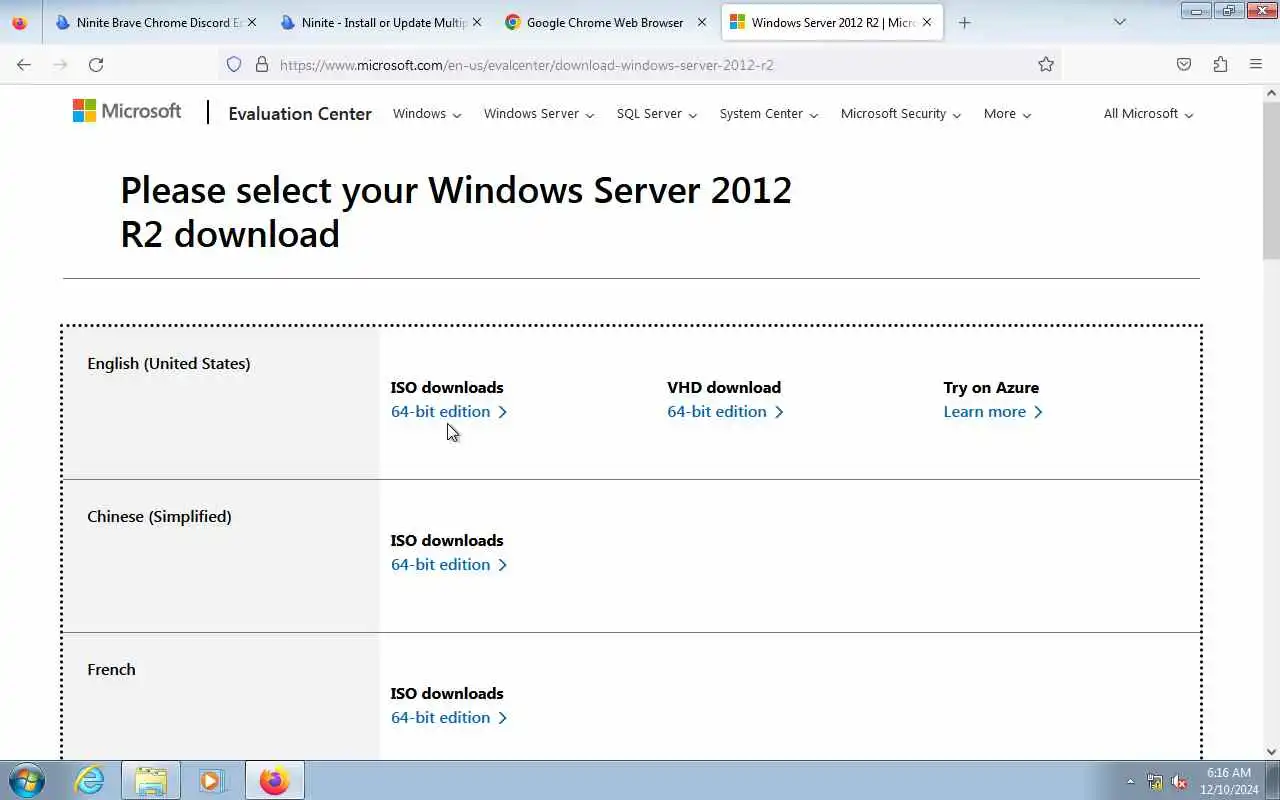The width and height of the screenshot is (1280, 800).
Task: Reload the current page
Action: [96, 64]
